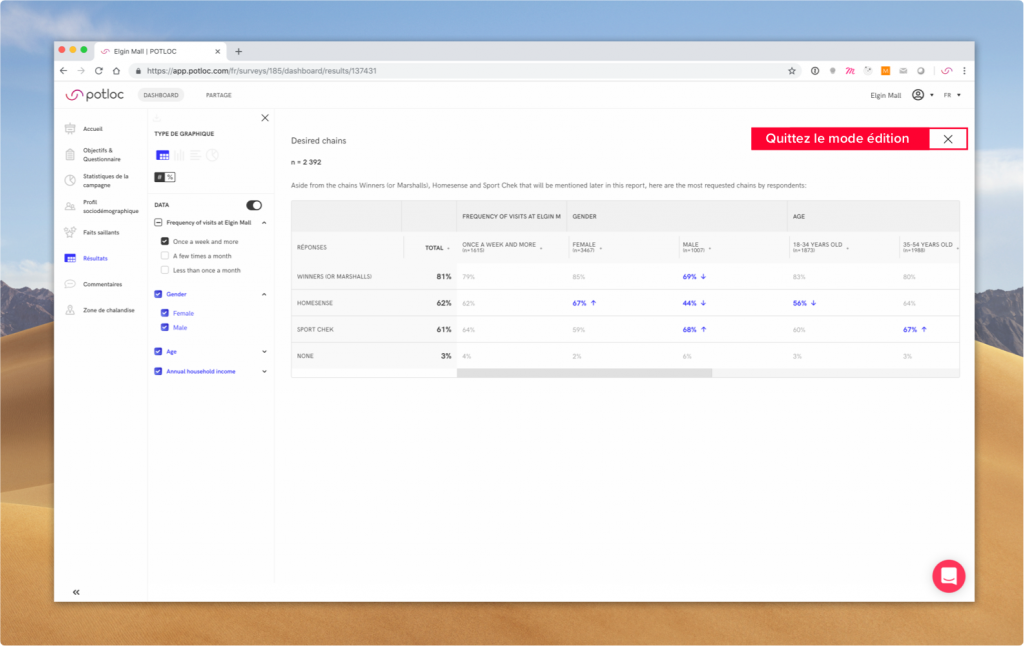Open the chat support bubble
Image resolution: width=1024 pixels, height=646 pixels.
tap(948, 576)
